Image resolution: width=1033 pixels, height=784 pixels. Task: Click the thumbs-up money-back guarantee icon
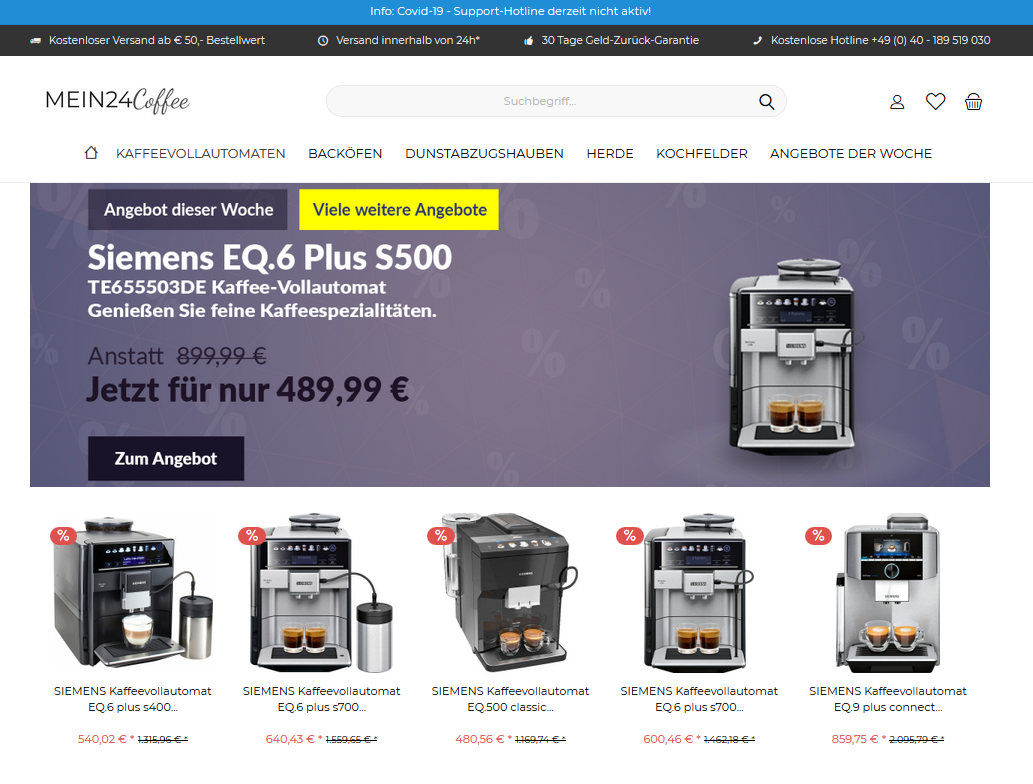(528, 41)
